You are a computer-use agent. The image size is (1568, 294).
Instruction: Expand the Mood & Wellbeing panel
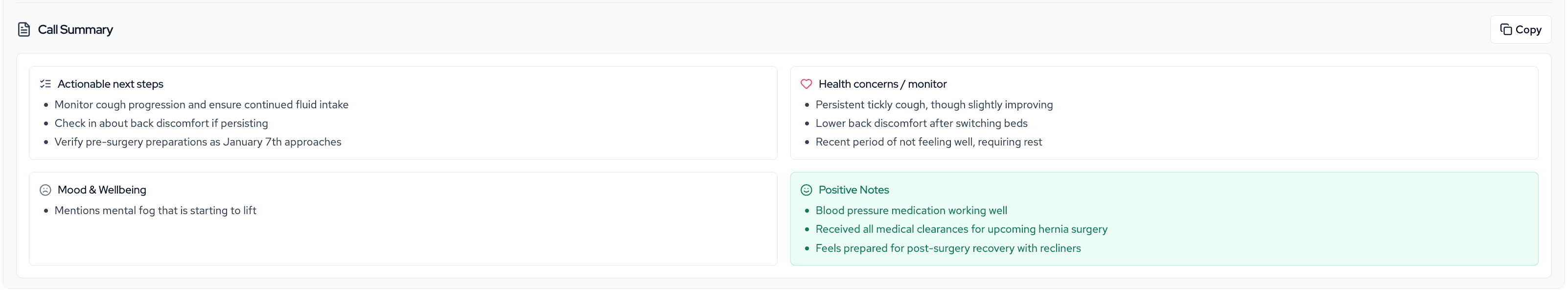[x=102, y=190]
